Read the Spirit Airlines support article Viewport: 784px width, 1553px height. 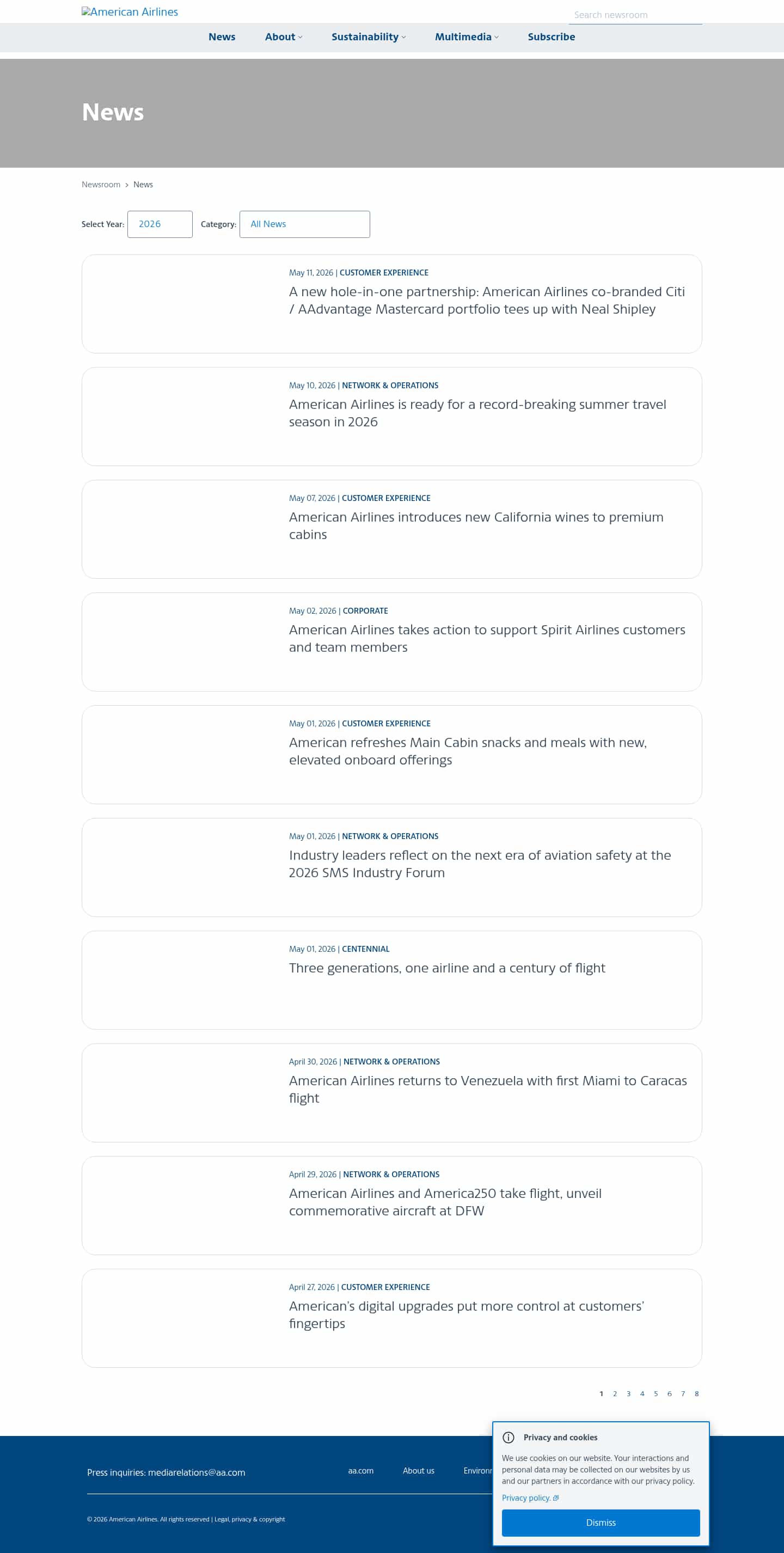pyautogui.click(x=487, y=638)
